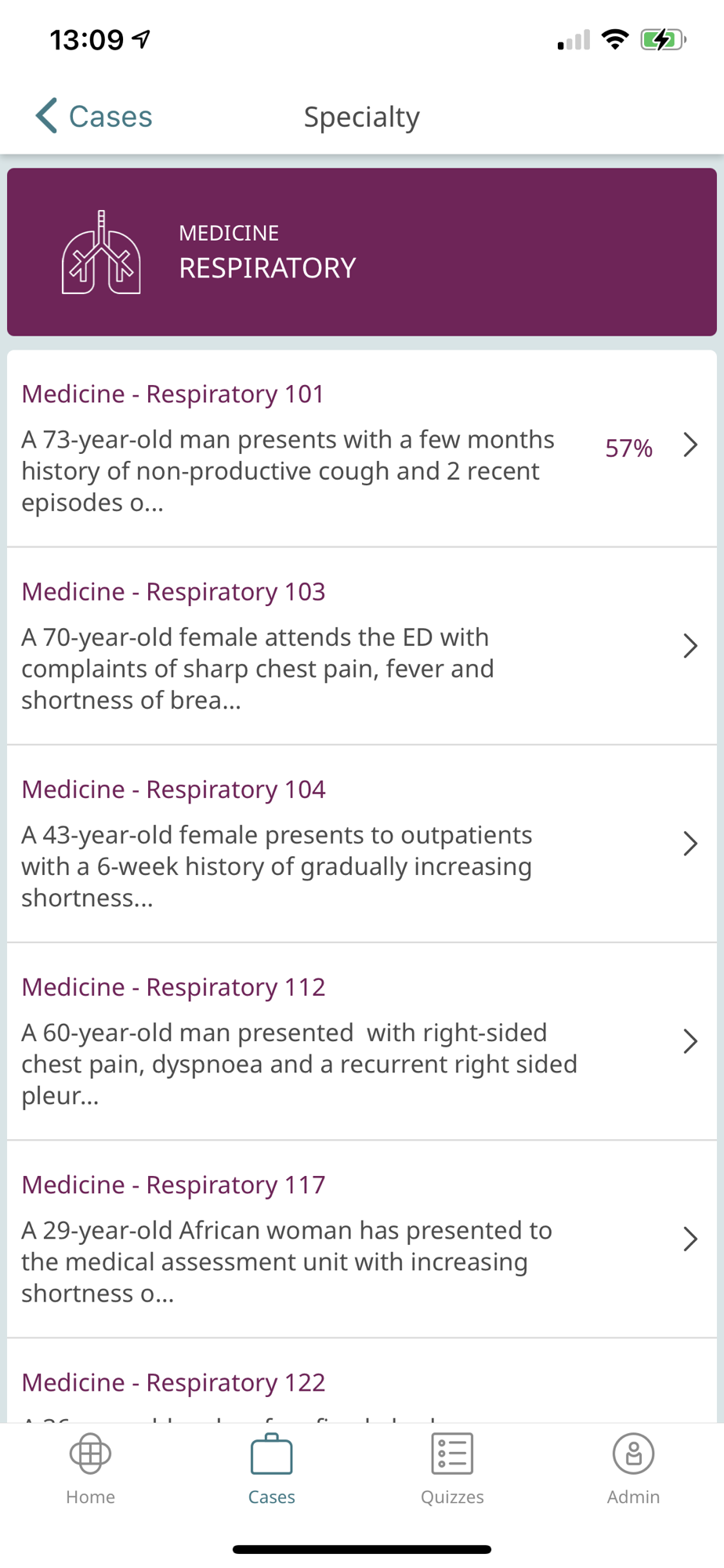724x1568 pixels.
Task: Go back via the Cases link
Action: pos(110,116)
